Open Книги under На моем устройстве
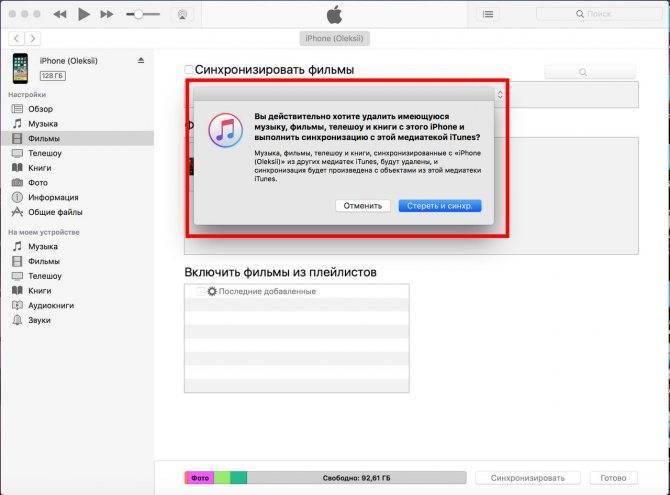 pyautogui.click(x=40, y=291)
